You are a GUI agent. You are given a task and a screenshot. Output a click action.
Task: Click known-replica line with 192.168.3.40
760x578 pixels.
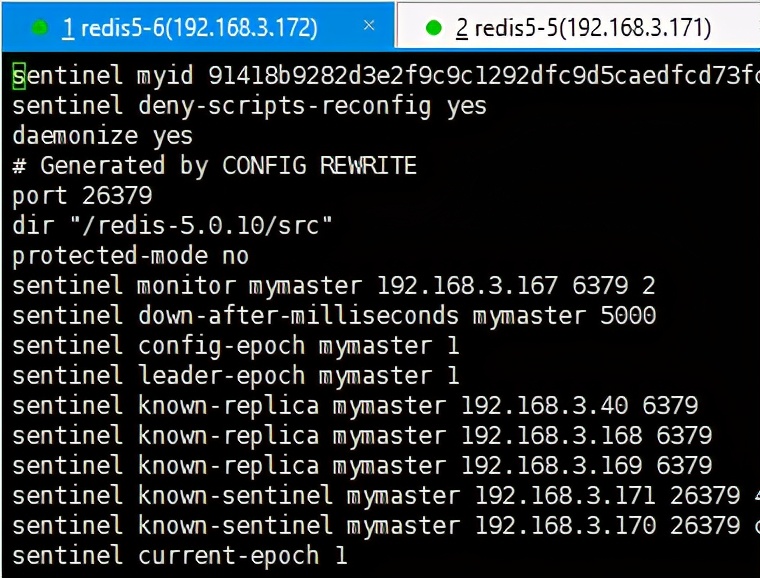point(355,406)
